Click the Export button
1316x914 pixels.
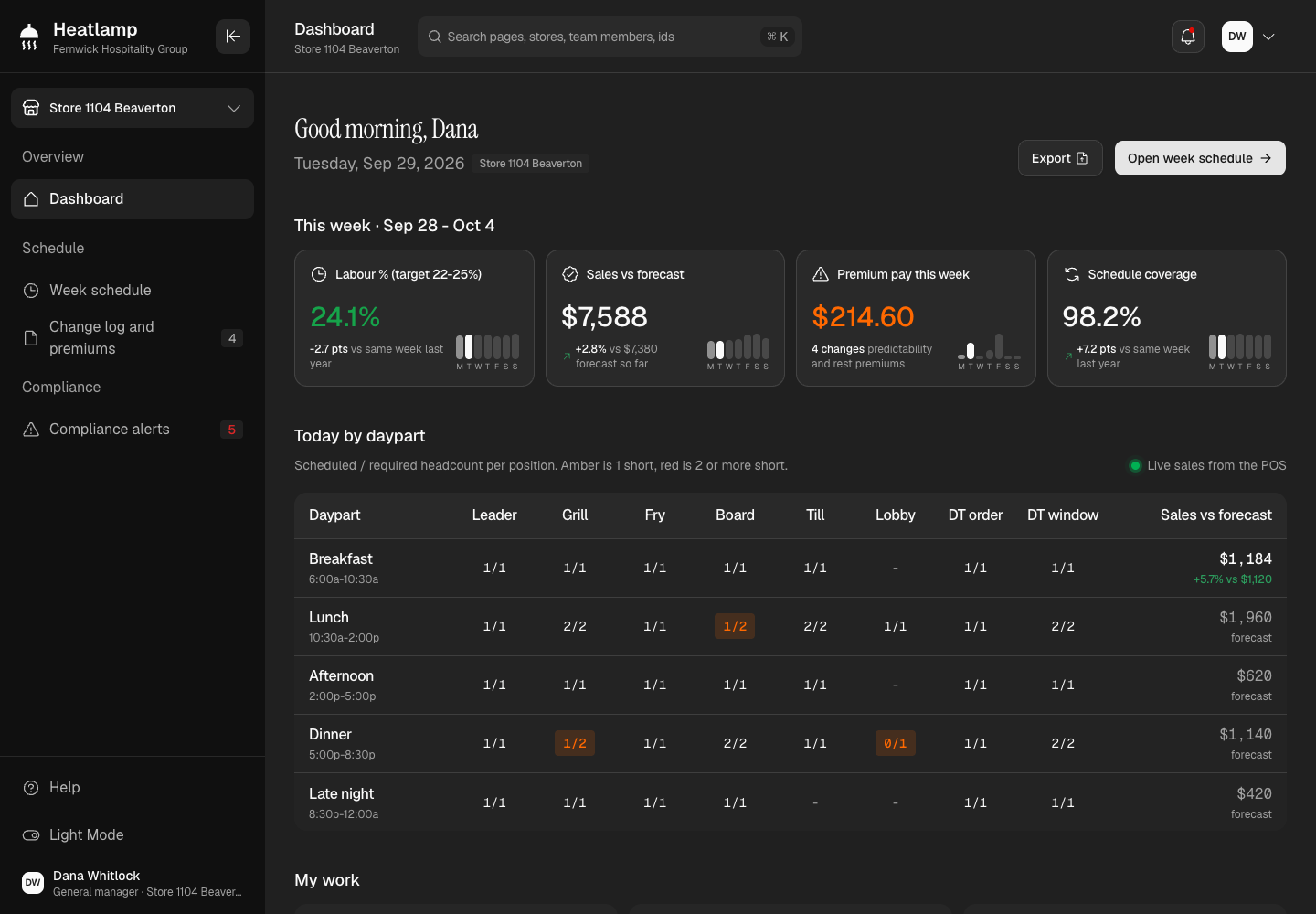1060,158
